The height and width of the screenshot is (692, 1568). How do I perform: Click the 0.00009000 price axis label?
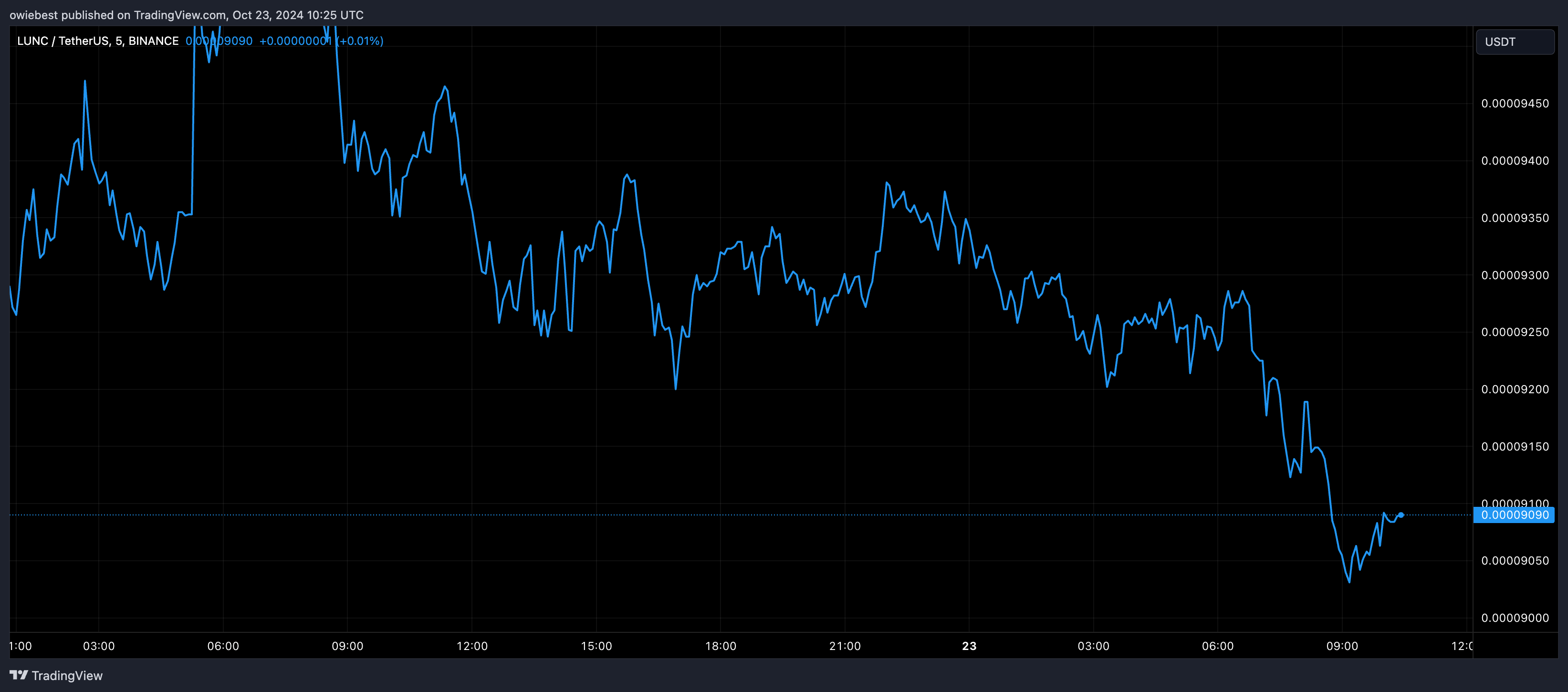point(1515,618)
